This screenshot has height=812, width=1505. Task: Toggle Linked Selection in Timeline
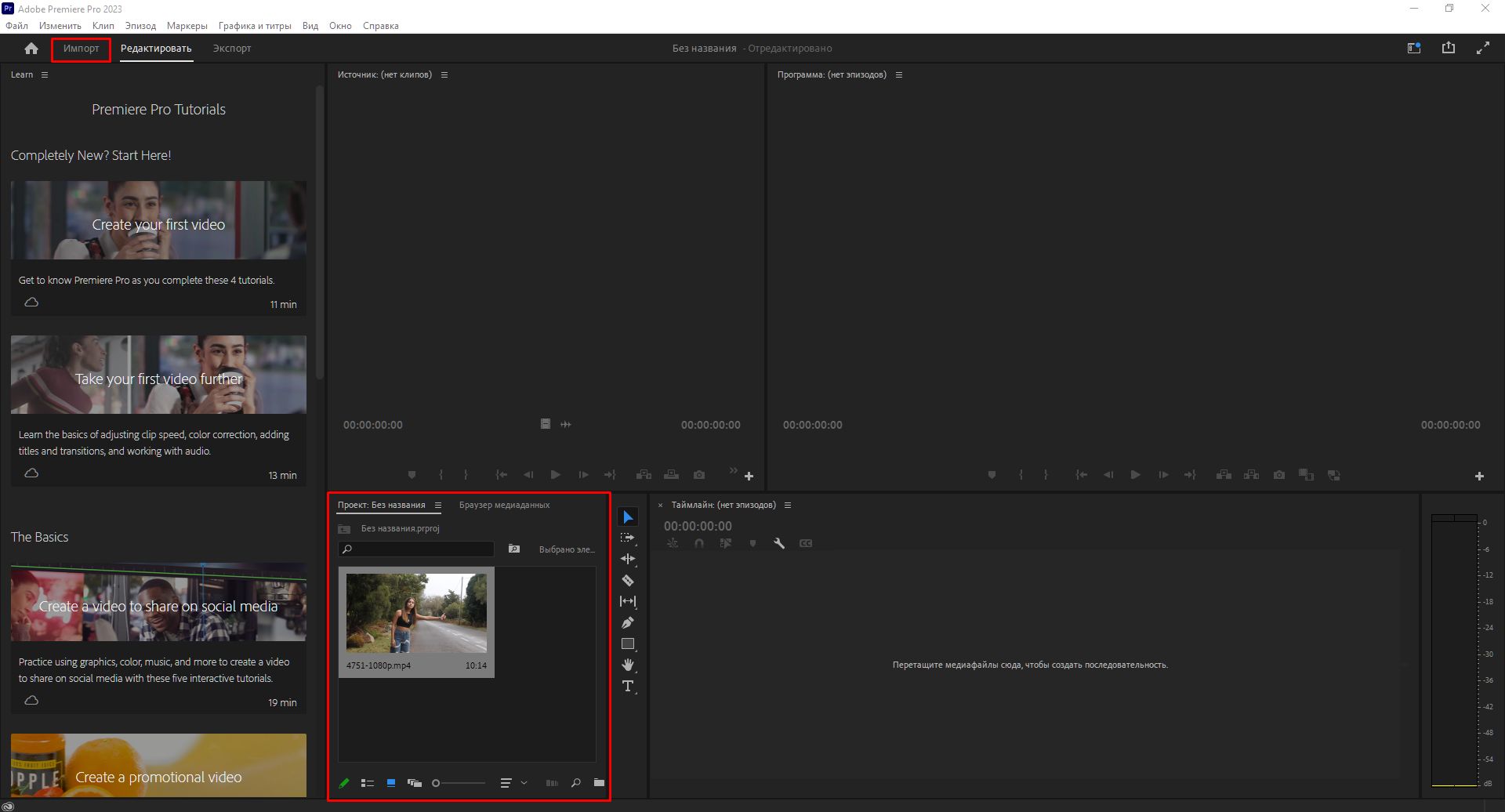click(x=726, y=543)
